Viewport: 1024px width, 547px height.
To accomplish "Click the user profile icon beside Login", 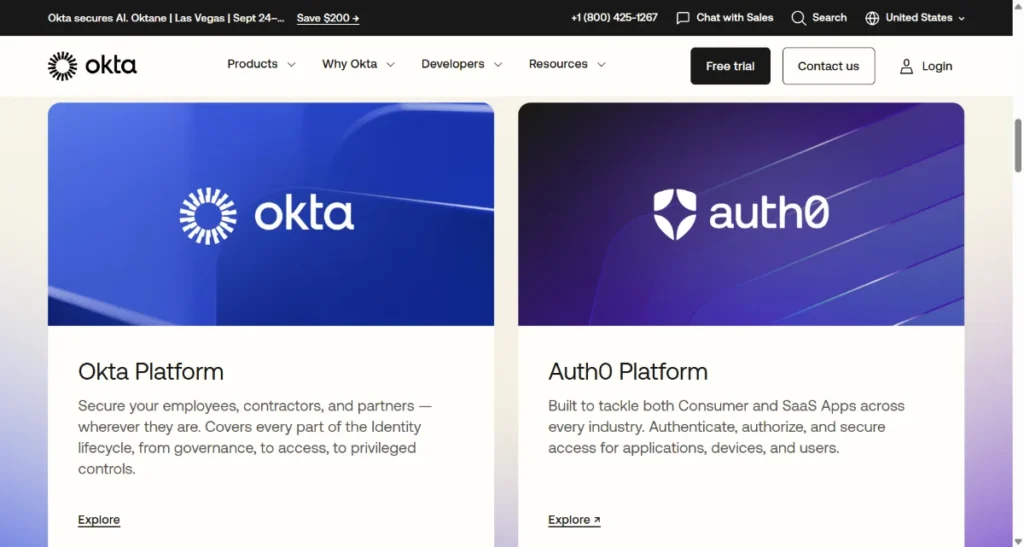I will 906,67.
